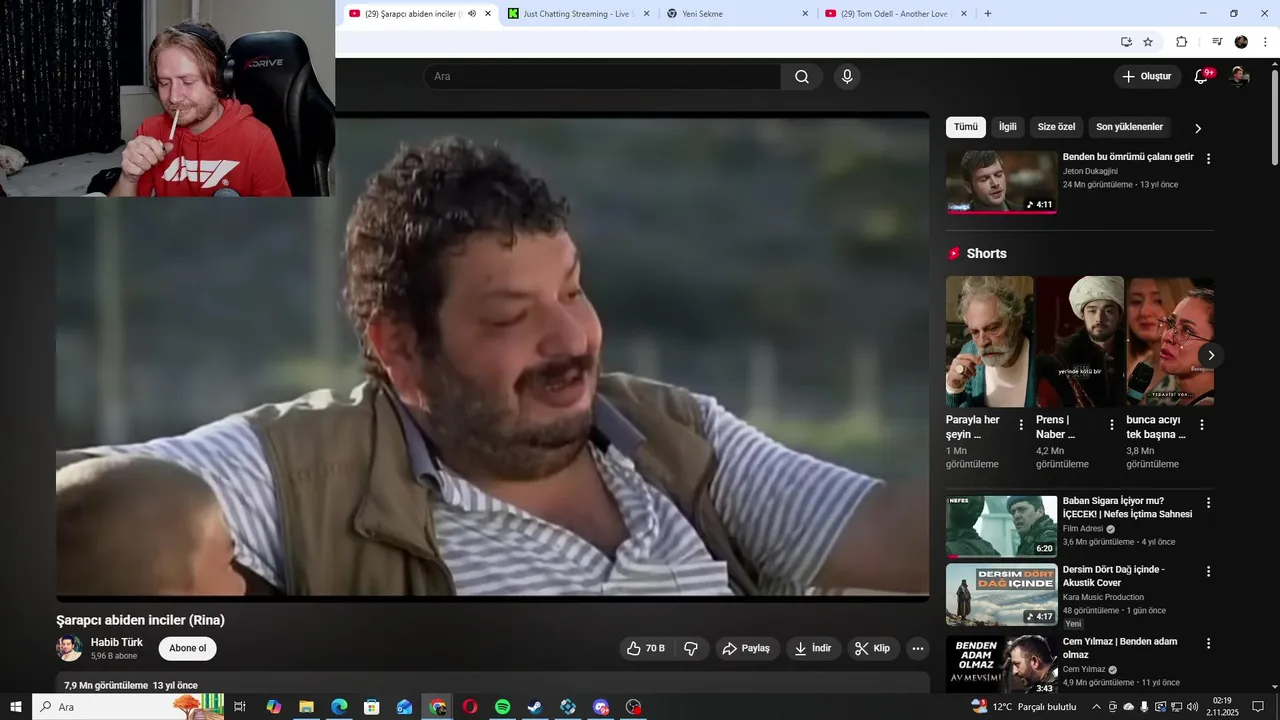Bookmark this page with the star icon

[x=1148, y=42]
